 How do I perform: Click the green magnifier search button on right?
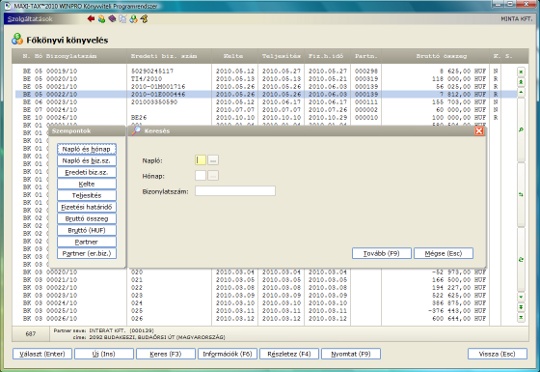point(521,130)
